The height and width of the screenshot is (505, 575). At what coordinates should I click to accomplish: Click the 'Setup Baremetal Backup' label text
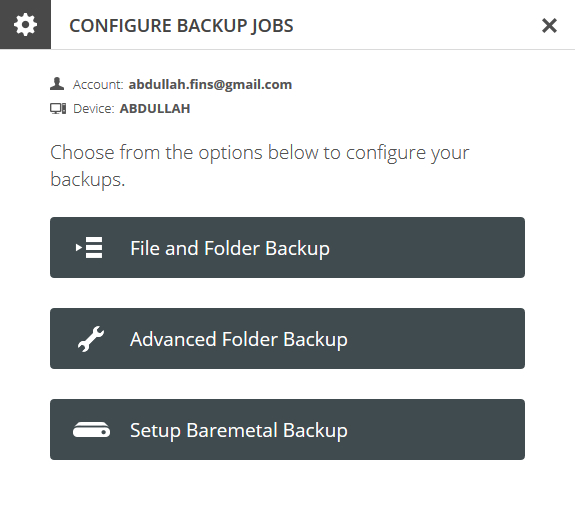point(239,431)
